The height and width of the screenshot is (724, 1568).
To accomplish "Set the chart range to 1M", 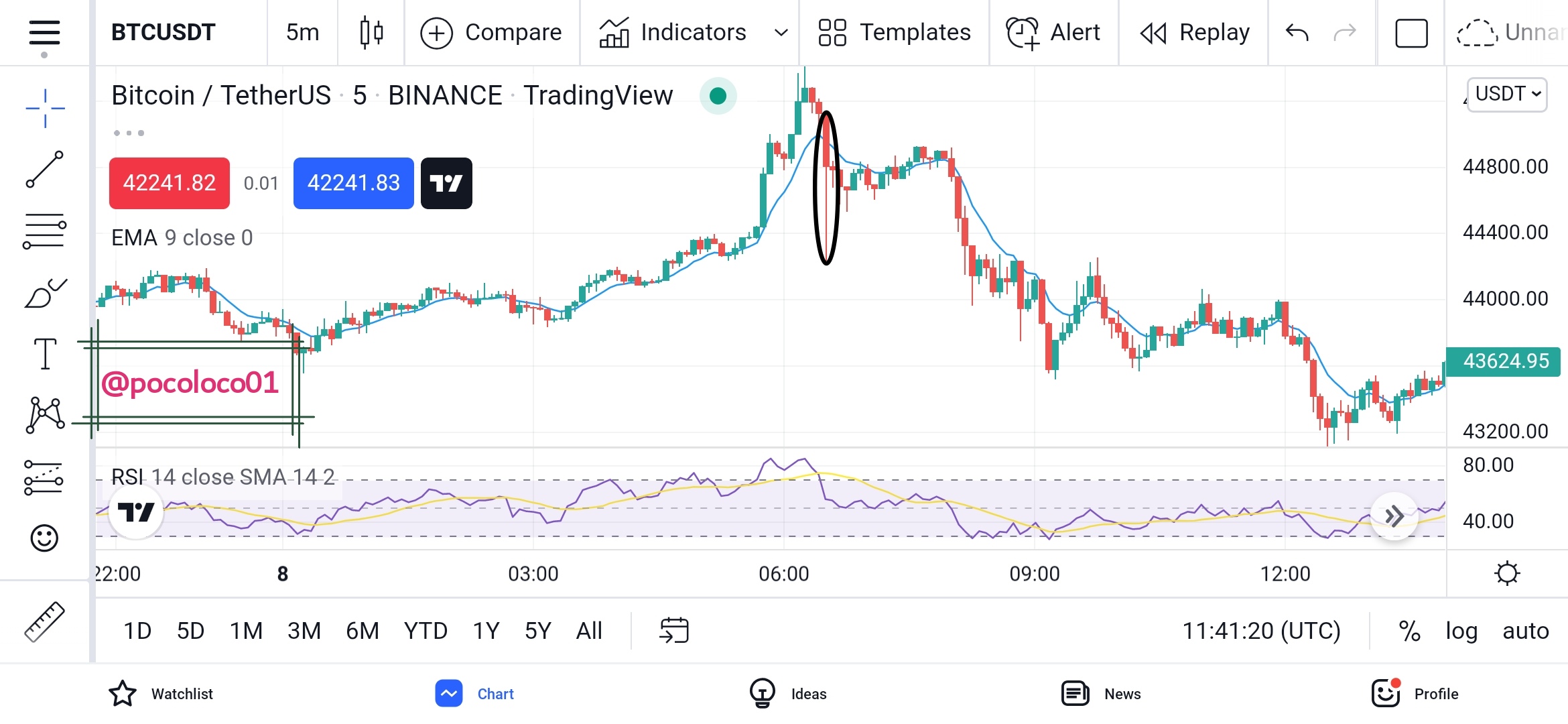I will tap(246, 631).
